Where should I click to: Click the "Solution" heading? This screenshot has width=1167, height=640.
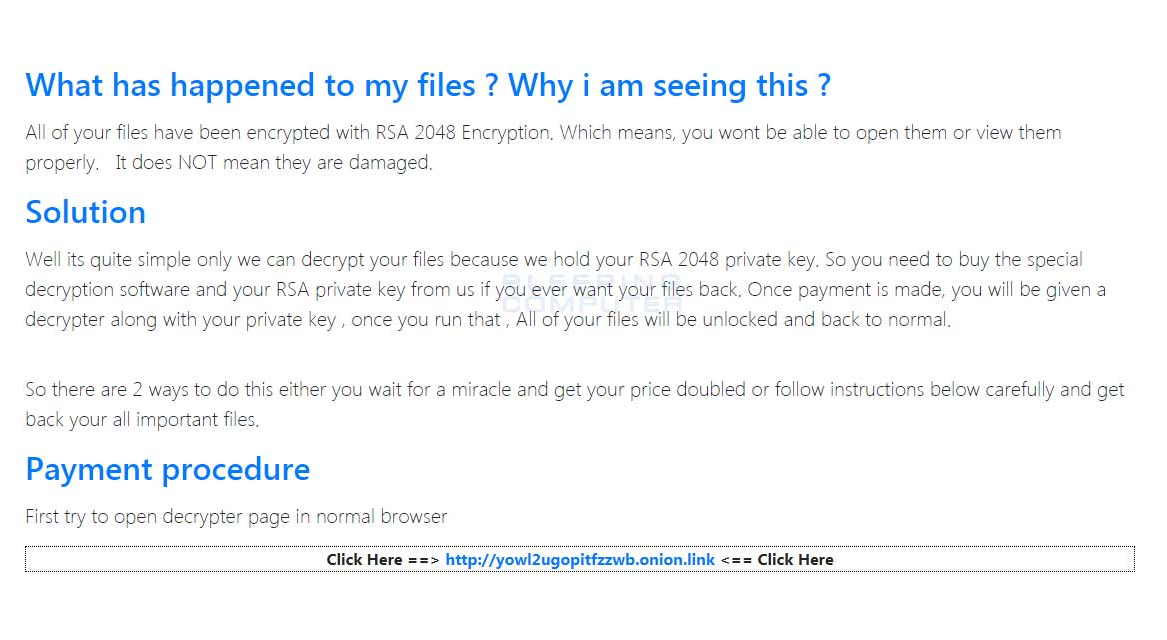pos(86,213)
